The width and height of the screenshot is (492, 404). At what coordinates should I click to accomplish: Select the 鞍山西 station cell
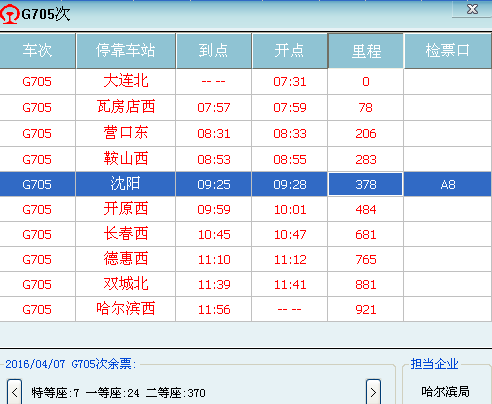(x=126, y=159)
